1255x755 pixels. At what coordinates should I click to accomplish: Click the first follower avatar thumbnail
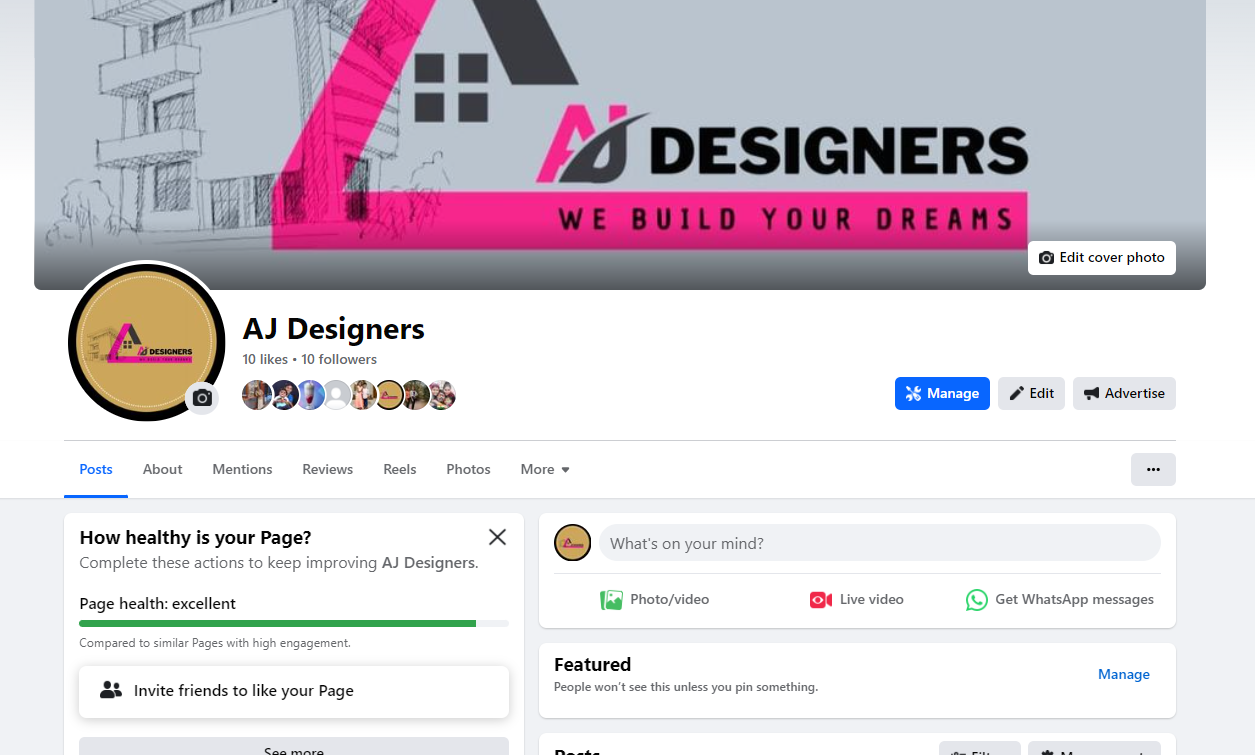pyautogui.click(x=257, y=395)
